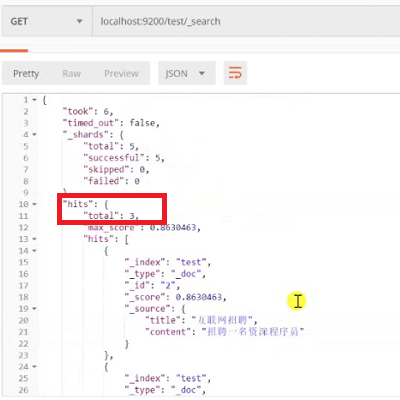Click the "failed": 0 line
The image size is (400, 400).
111,181
